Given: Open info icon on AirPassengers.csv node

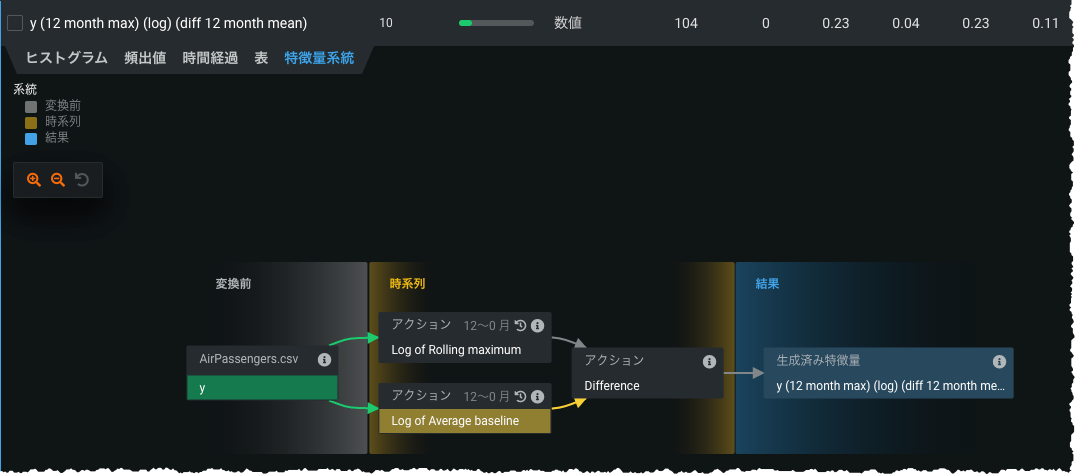Looking at the screenshot, I should click(x=324, y=360).
